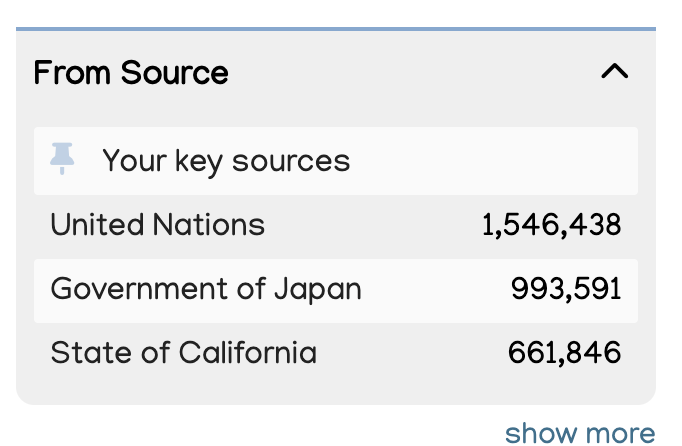Click header space between title and chevron
Image resolution: width=682 pixels, height=446 pixels.
[x=410, y=73]
